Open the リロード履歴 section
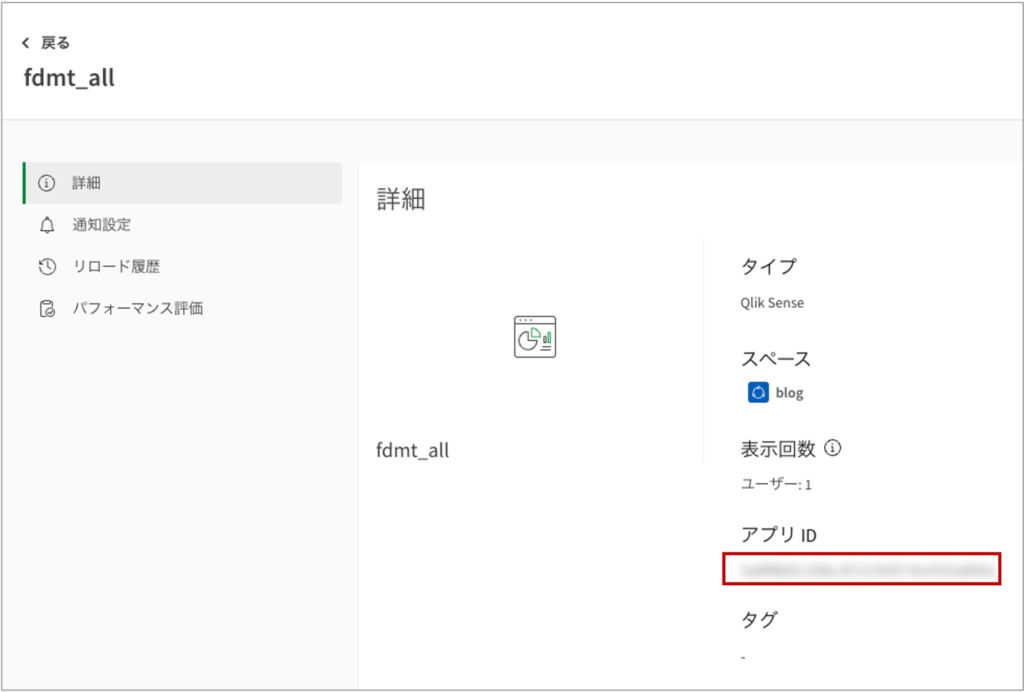1024x692 pixels. 116,267
